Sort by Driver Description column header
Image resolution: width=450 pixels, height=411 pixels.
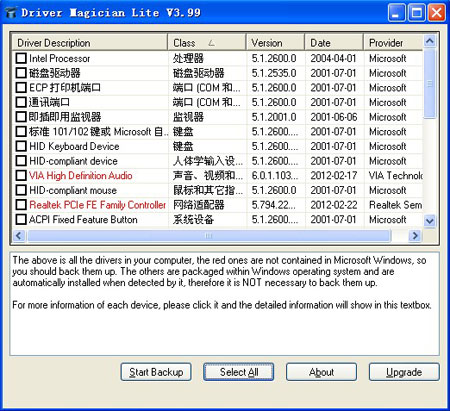tap(90, 43)
